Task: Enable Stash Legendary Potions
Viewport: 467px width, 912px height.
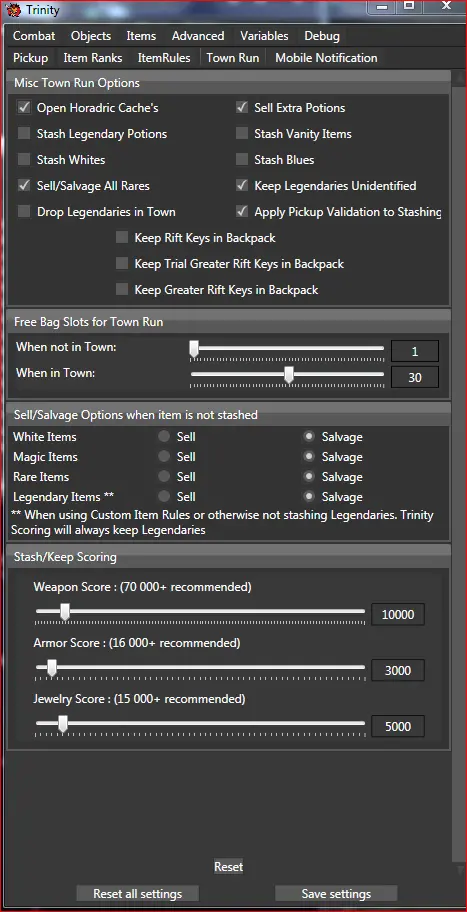Action: (24, 134)
